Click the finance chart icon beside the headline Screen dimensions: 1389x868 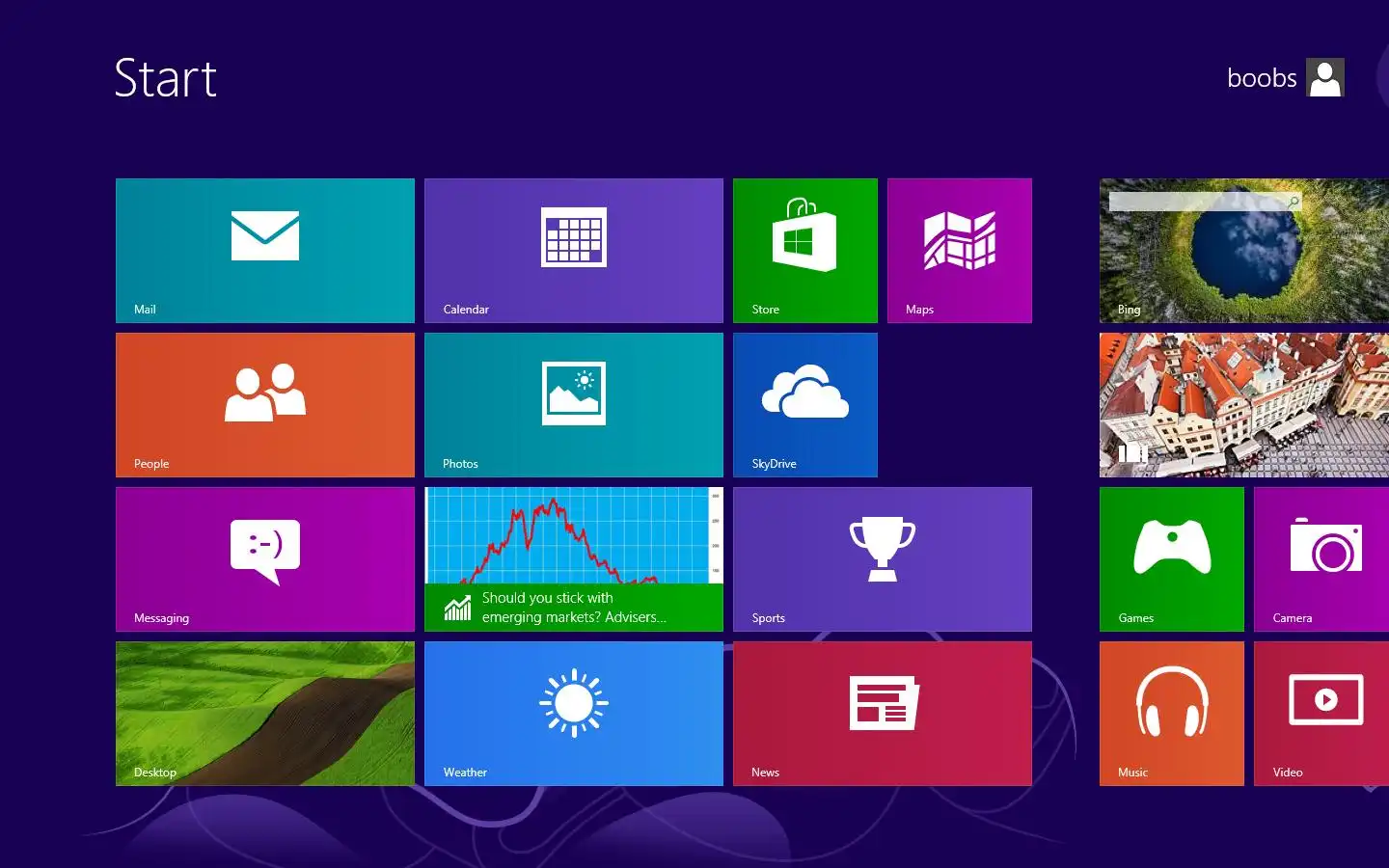pos(457,608)
